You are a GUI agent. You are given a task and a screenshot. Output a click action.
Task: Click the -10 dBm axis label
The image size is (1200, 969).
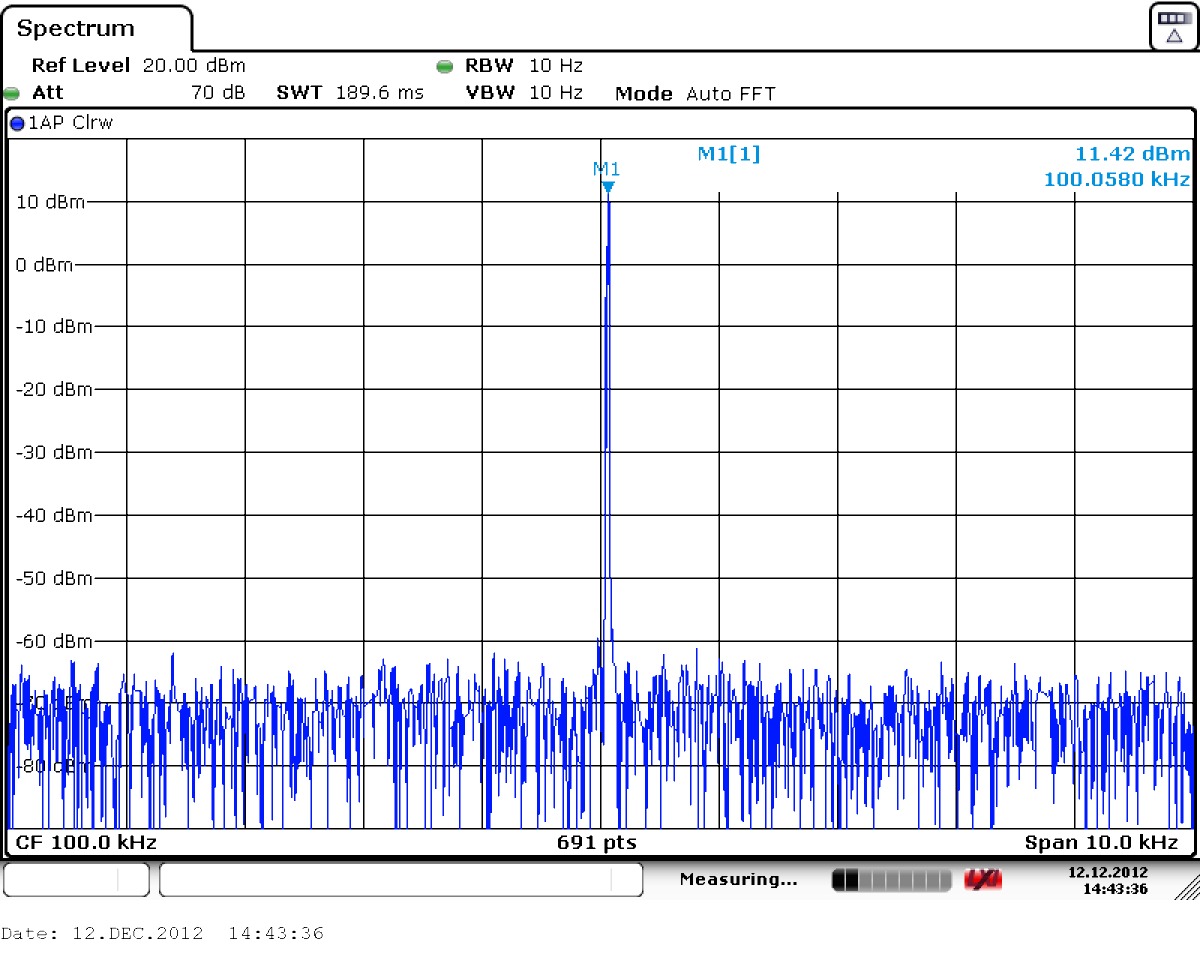[x=57, y=326]
